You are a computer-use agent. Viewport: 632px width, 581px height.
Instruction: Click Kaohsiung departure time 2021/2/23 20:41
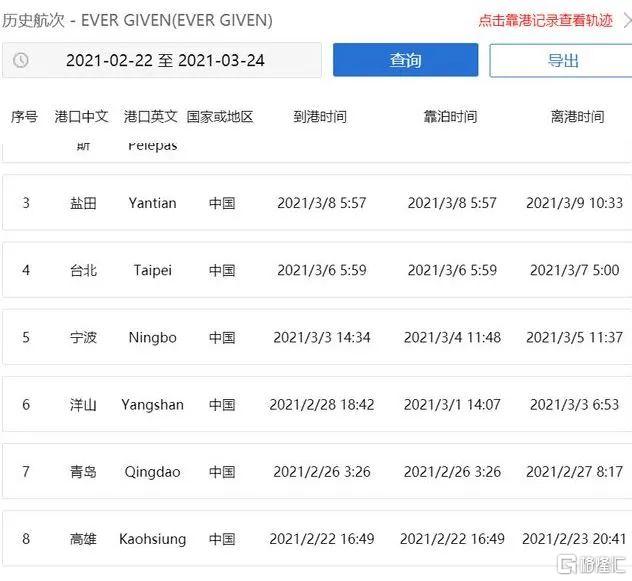click(574, 539)
